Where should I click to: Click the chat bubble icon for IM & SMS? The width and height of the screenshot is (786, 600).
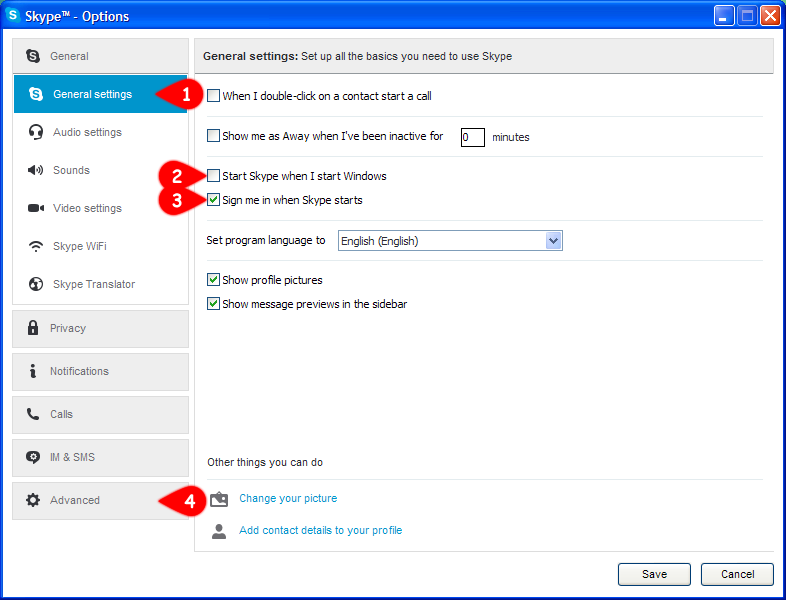coord(33,457)
